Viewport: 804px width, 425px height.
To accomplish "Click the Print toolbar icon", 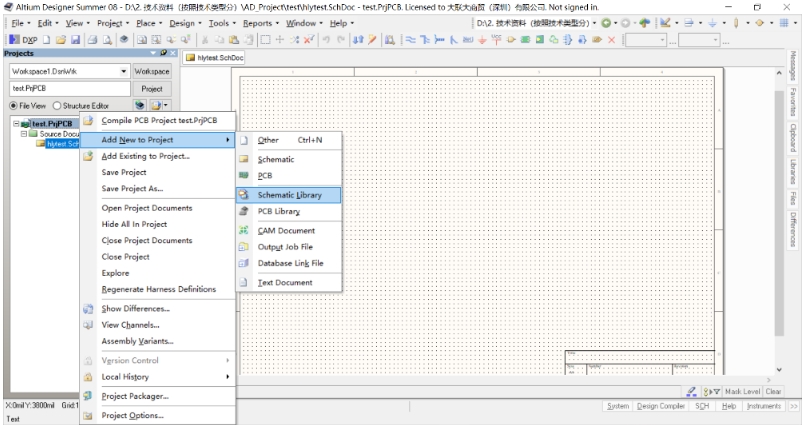I will (x=93, y=39).
